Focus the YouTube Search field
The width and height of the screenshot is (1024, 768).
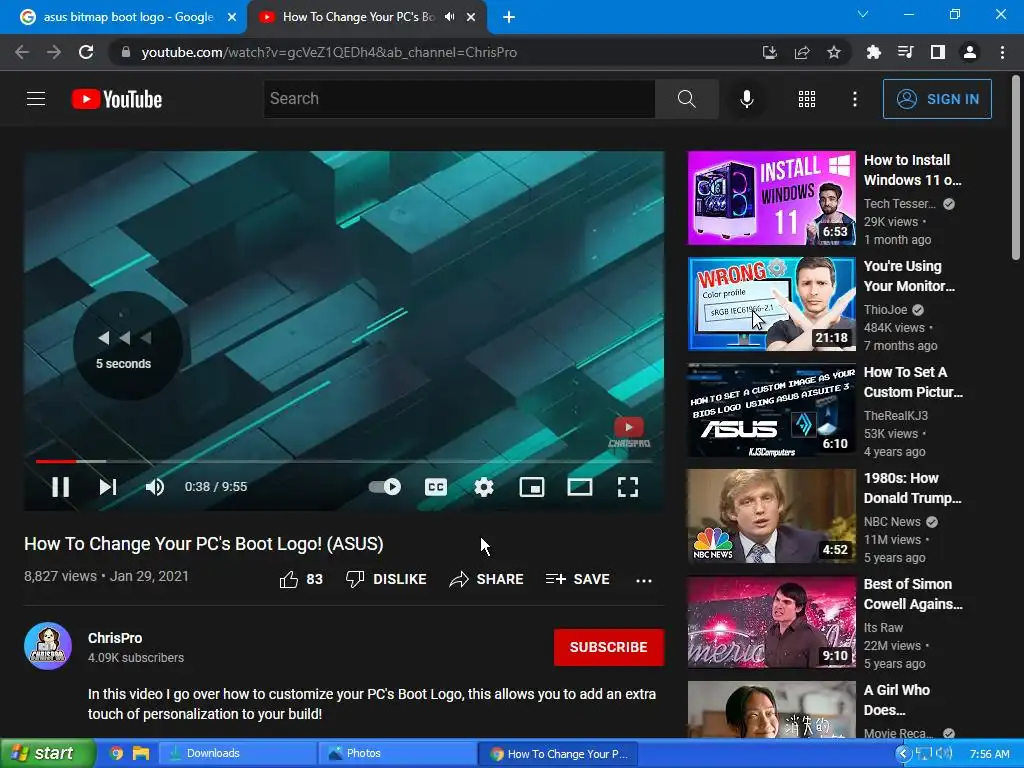pos(459,99)
